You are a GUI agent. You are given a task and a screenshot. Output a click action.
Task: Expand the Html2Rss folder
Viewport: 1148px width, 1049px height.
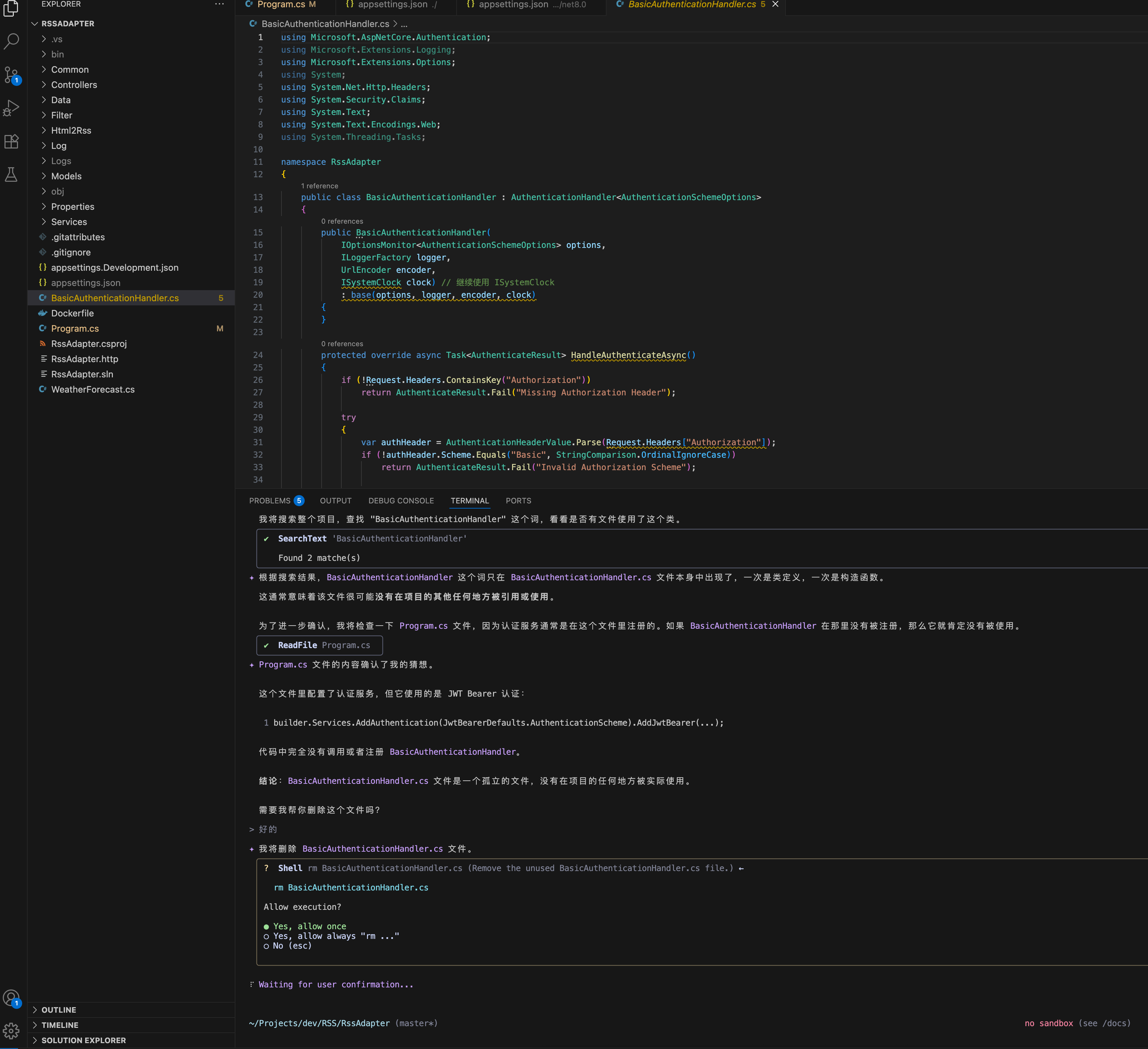[x=131, y=131]
